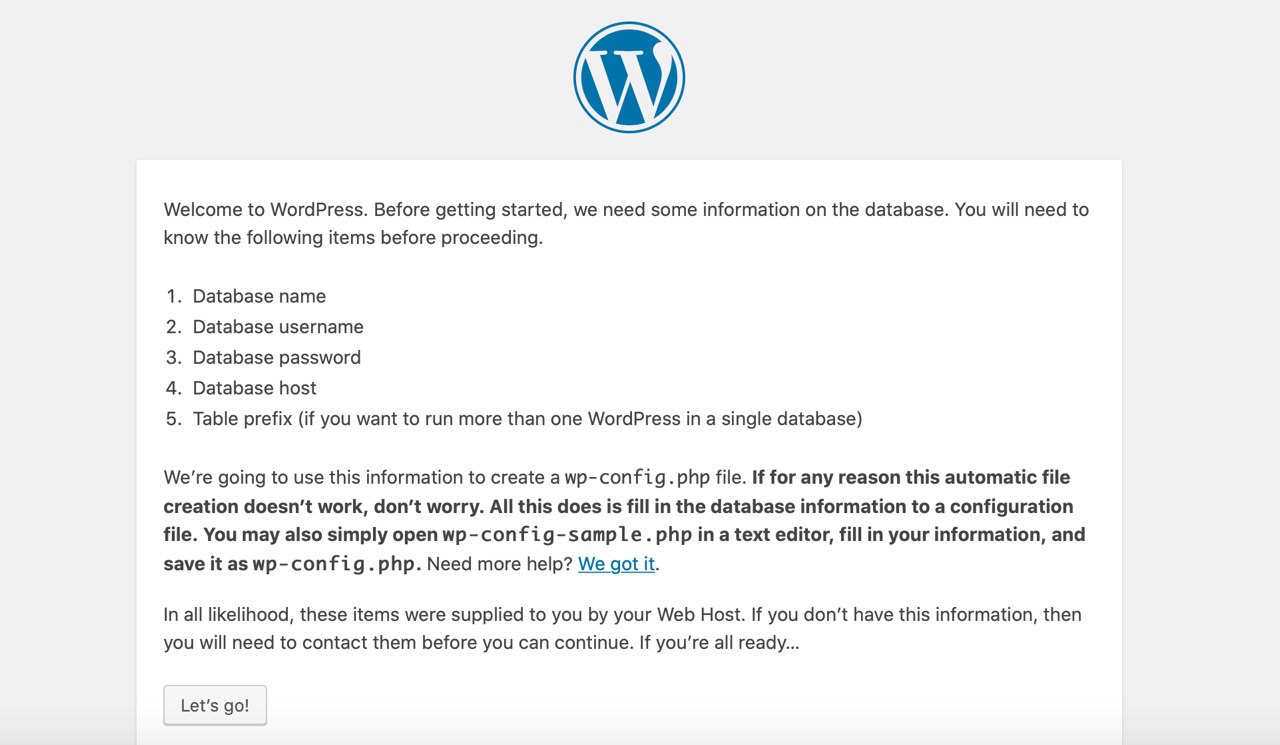Viewport: 1280px width, 745px height.
Task: Click the "Welcome to WordPress" intro sentence
Action: point(266,210)
